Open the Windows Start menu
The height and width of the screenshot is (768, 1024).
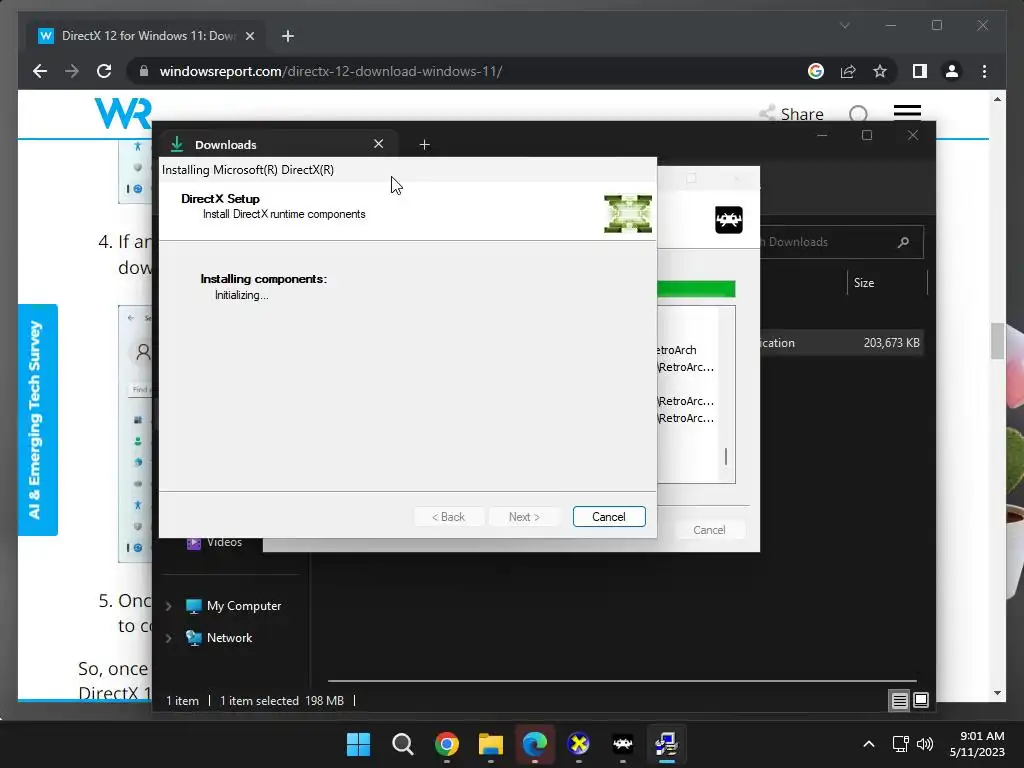(358, 744)
